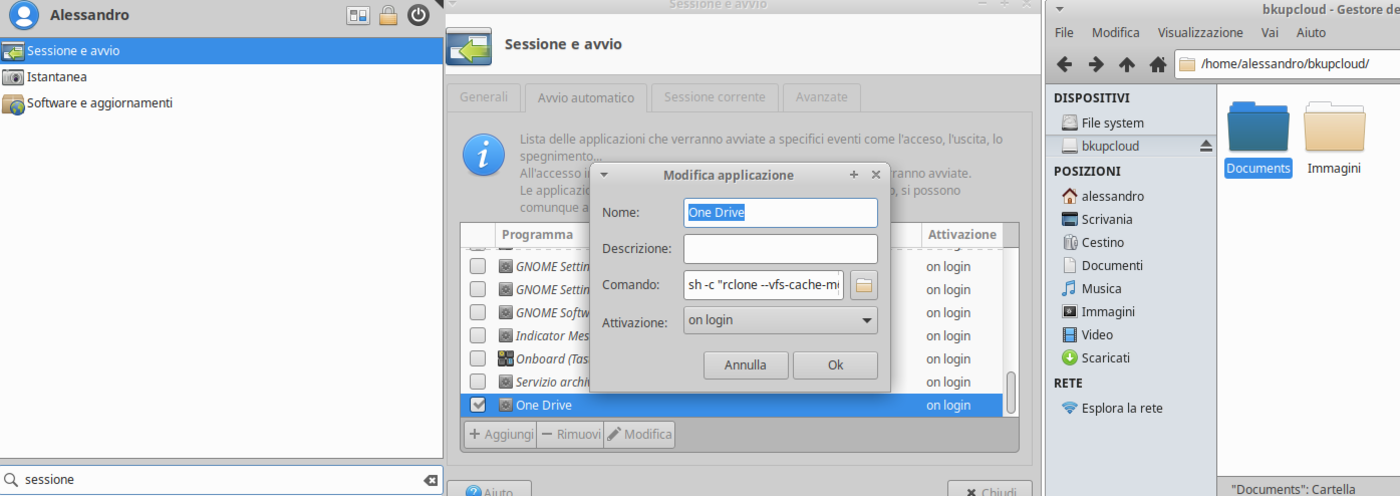Click the blue info icon in Avvio automatico
Viewport: 1400px width, 496px height.
point(484,154)
